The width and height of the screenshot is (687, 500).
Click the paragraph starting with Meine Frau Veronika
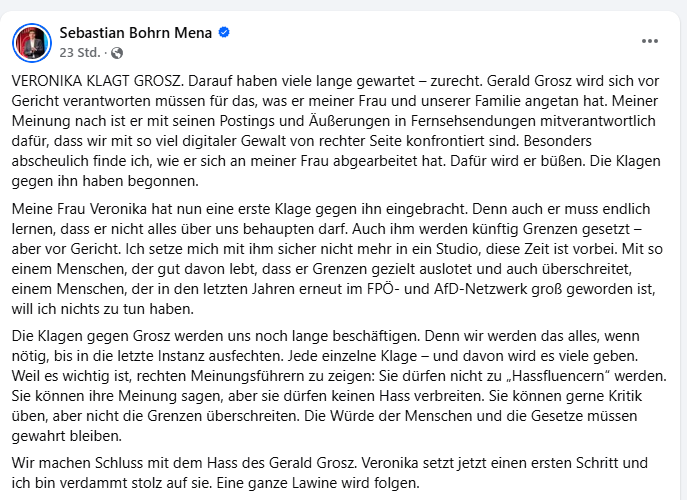click(x=337, y=259)
